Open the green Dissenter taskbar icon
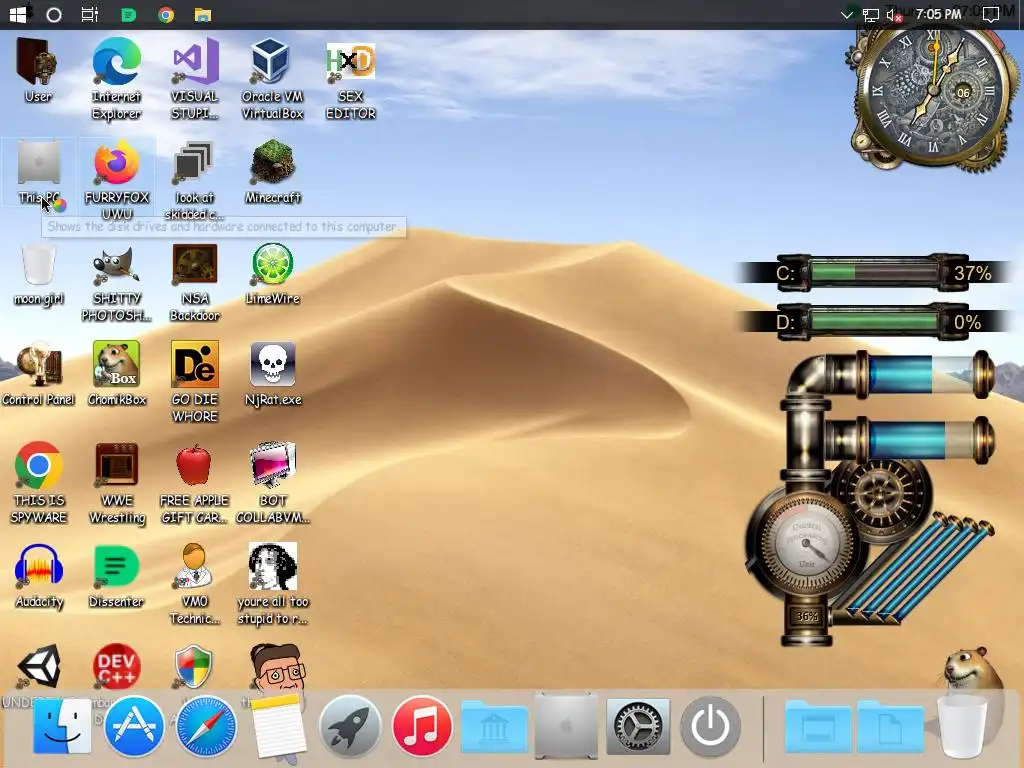Image resolution: width=1024 pixels, height=768 pixels. point(129,14)
